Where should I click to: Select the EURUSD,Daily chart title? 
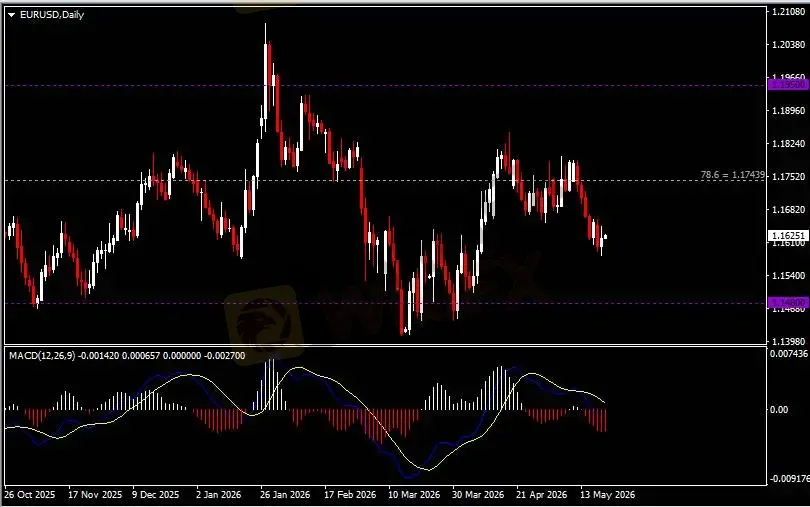coord(52,14)
